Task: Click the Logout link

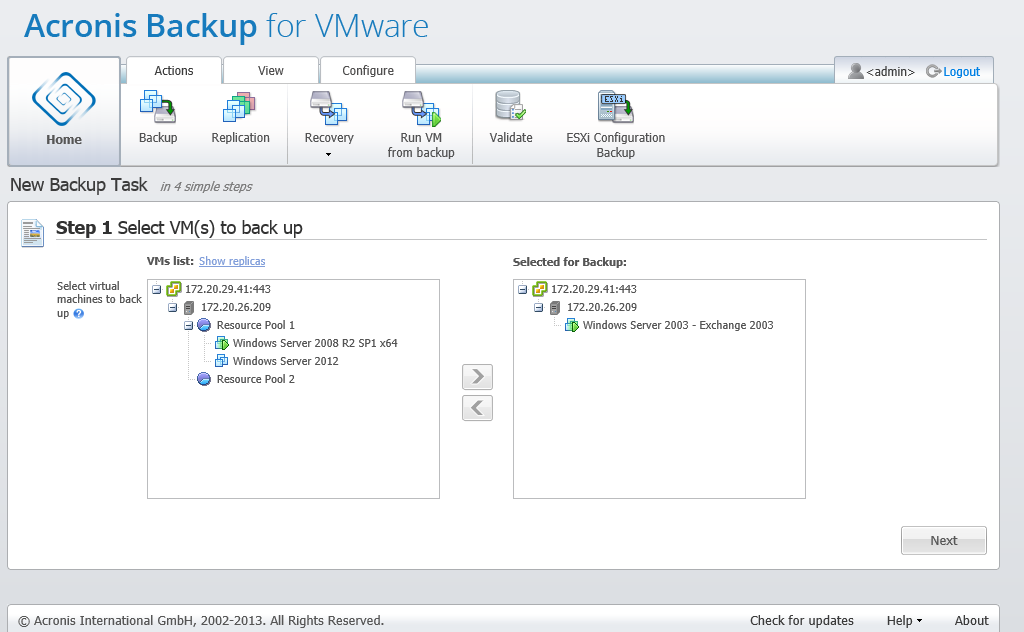Action: point(961,72)
